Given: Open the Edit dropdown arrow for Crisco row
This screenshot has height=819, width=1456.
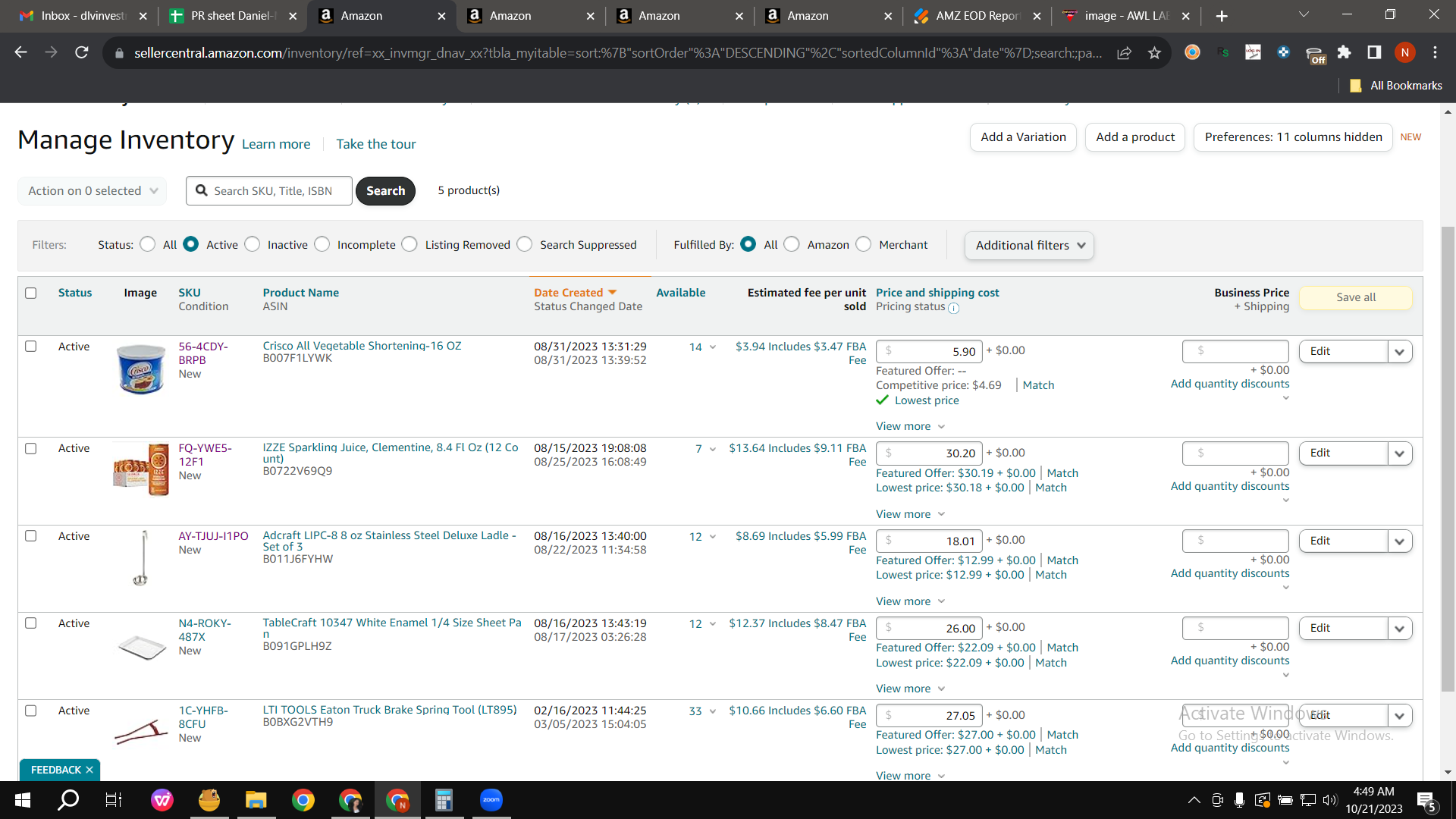Looking at the screenshot, I should [1400, 351].
